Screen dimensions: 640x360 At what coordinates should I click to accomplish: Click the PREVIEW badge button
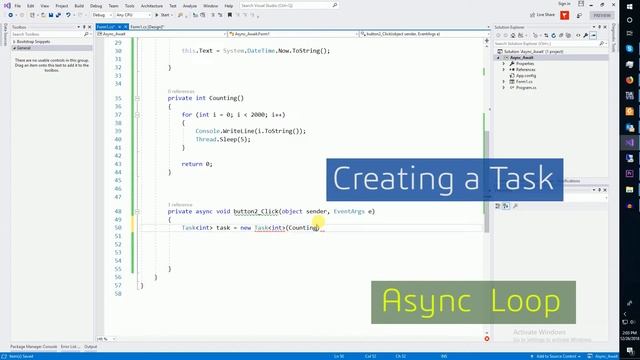(602, 15)
